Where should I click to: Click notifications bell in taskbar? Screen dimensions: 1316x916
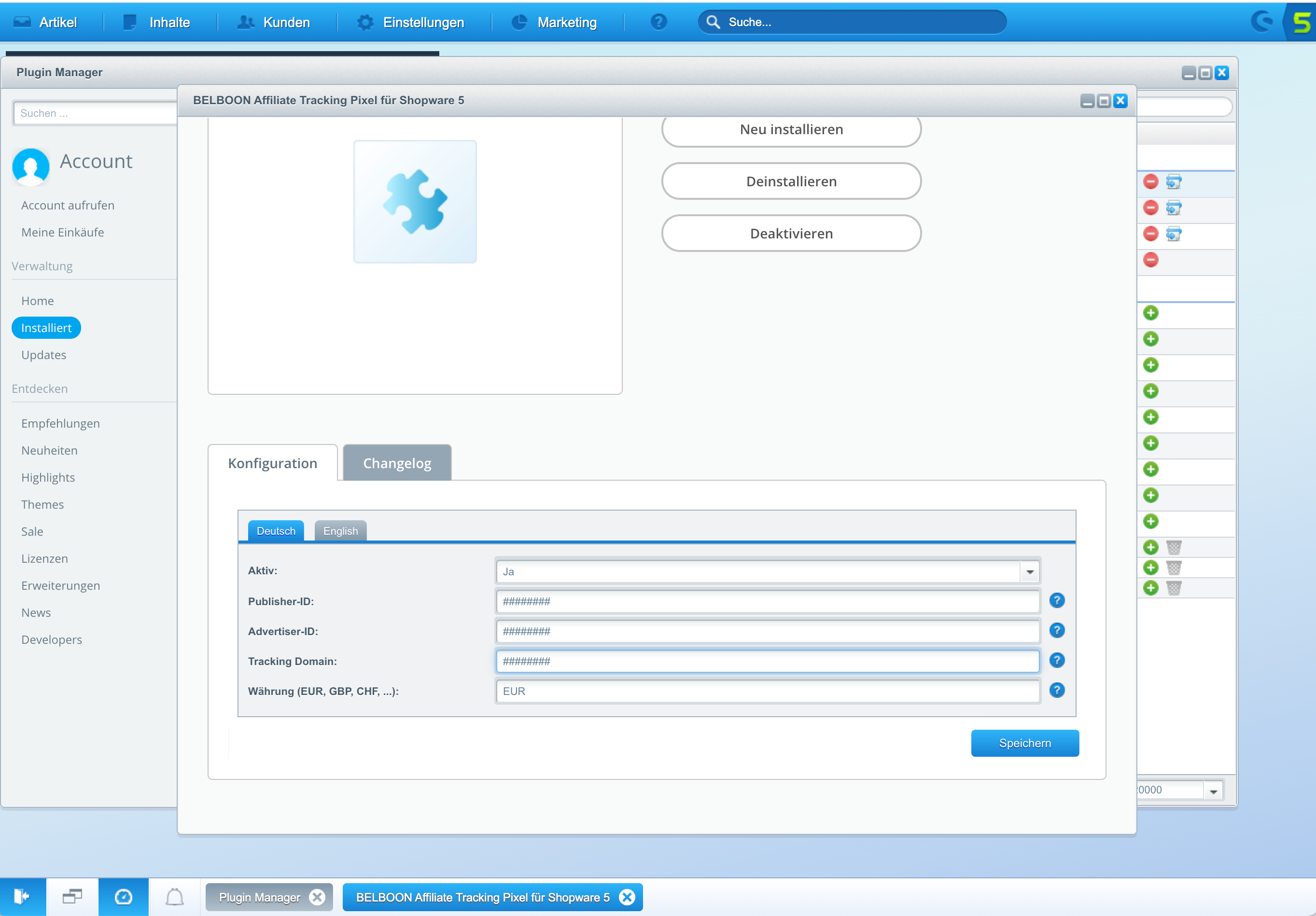175,897
